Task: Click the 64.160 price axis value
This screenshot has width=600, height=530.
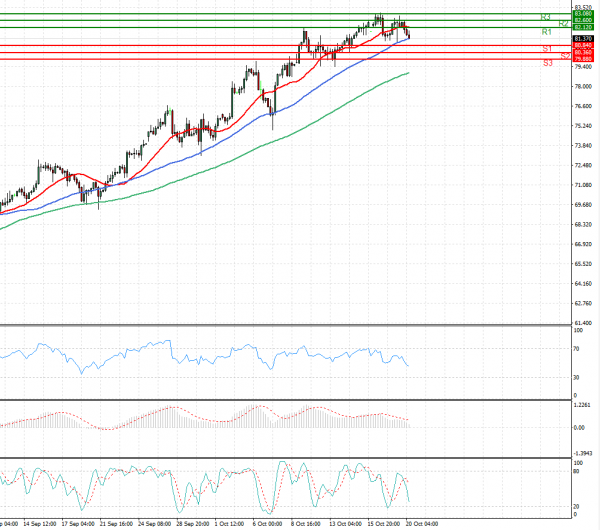Action: pos(583,284)
